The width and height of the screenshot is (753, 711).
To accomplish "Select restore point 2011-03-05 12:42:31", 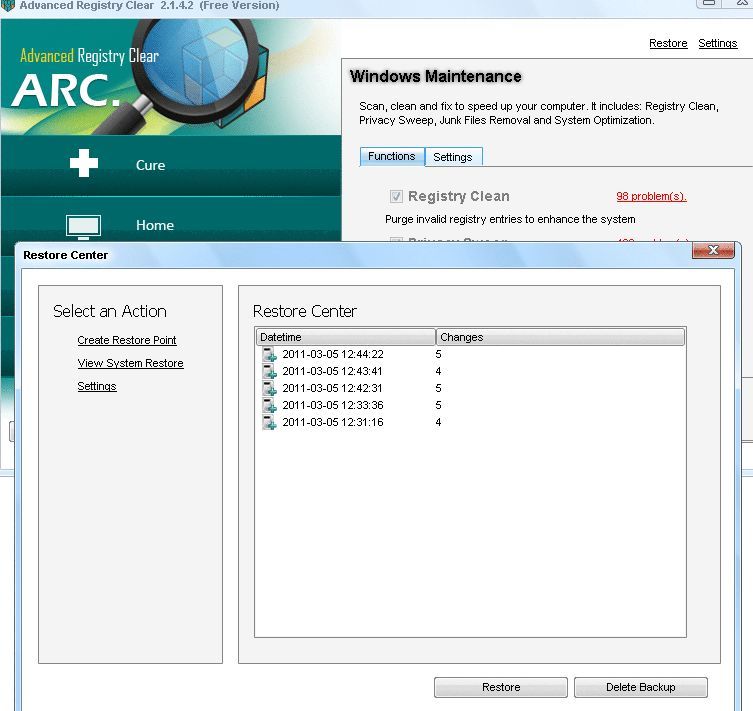I will [x=332, y=388].
